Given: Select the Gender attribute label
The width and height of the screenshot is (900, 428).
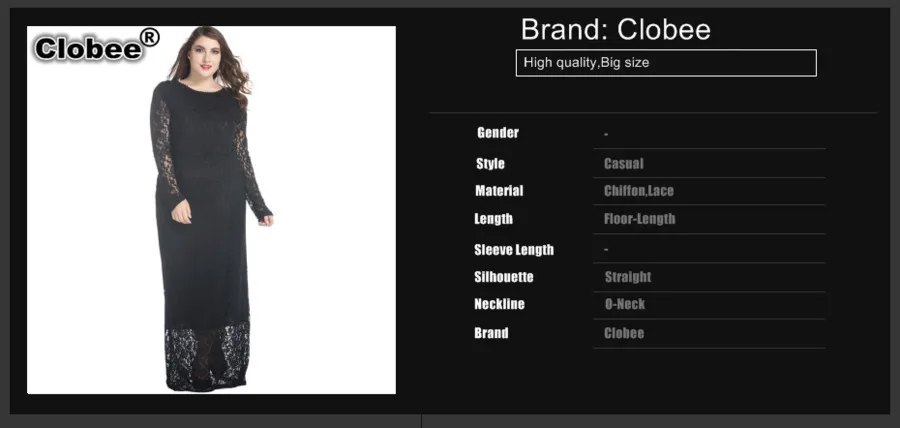Looking at the screenshot, I should click(x=498, y=133).
